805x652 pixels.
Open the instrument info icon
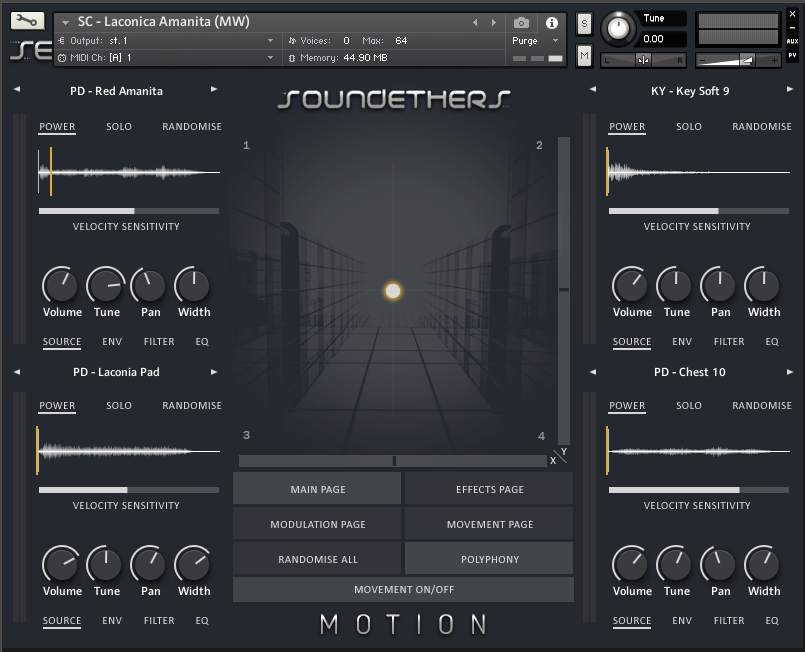[552, 23]
